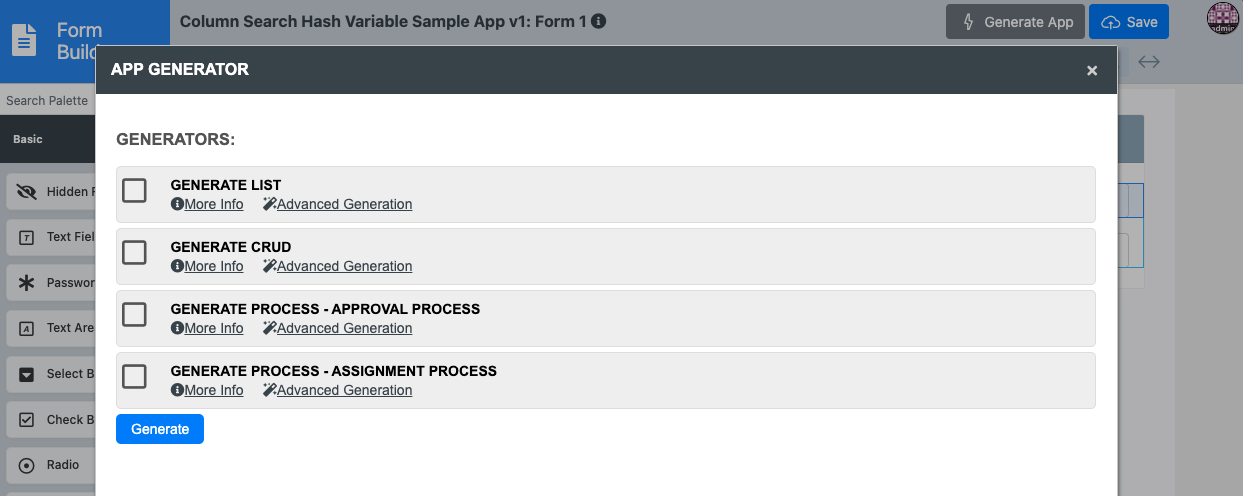Viewport: 1243px width, 496px height.
Task: Open More Info for Generate List
Action: pyautogui.click(x=213, y=204)
